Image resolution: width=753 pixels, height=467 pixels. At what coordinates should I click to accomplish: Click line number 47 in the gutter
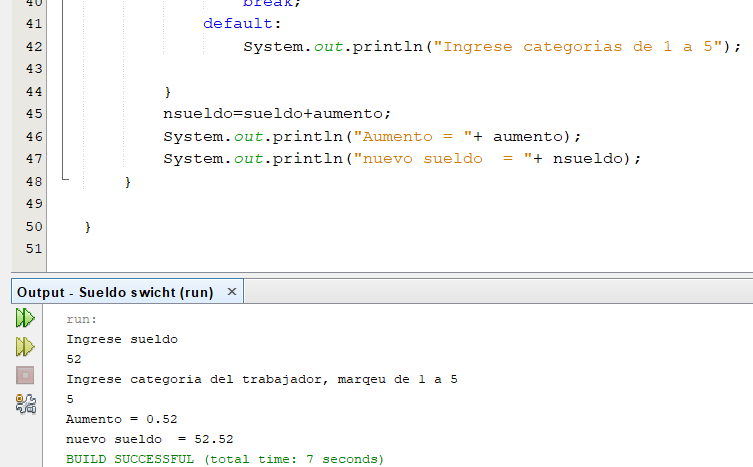pos(34,159)
